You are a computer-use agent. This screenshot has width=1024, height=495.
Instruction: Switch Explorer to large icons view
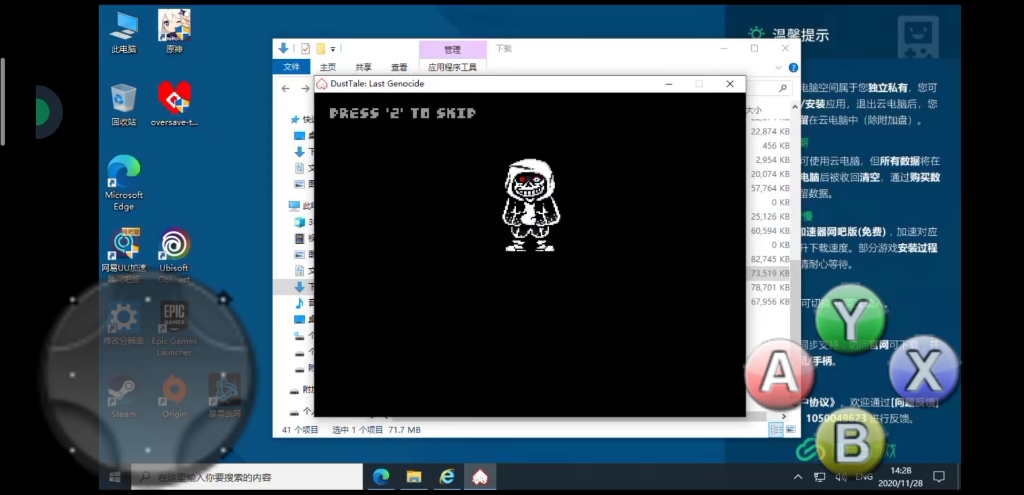tap(791, 430)
